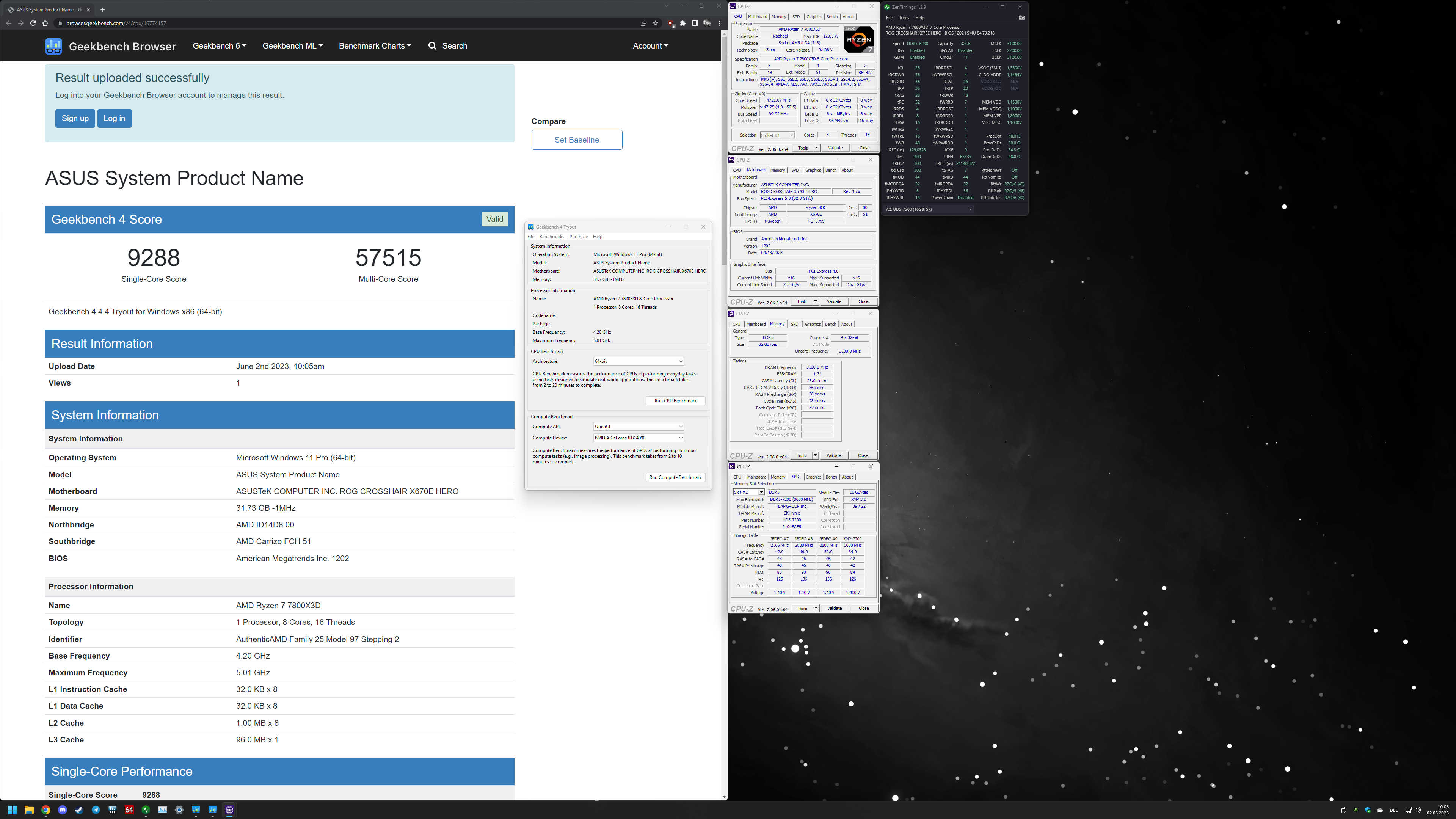The width and height of the screenshot is (1456, 819).
Task: Open ZenTimings Tools menu
Action: 904,17
